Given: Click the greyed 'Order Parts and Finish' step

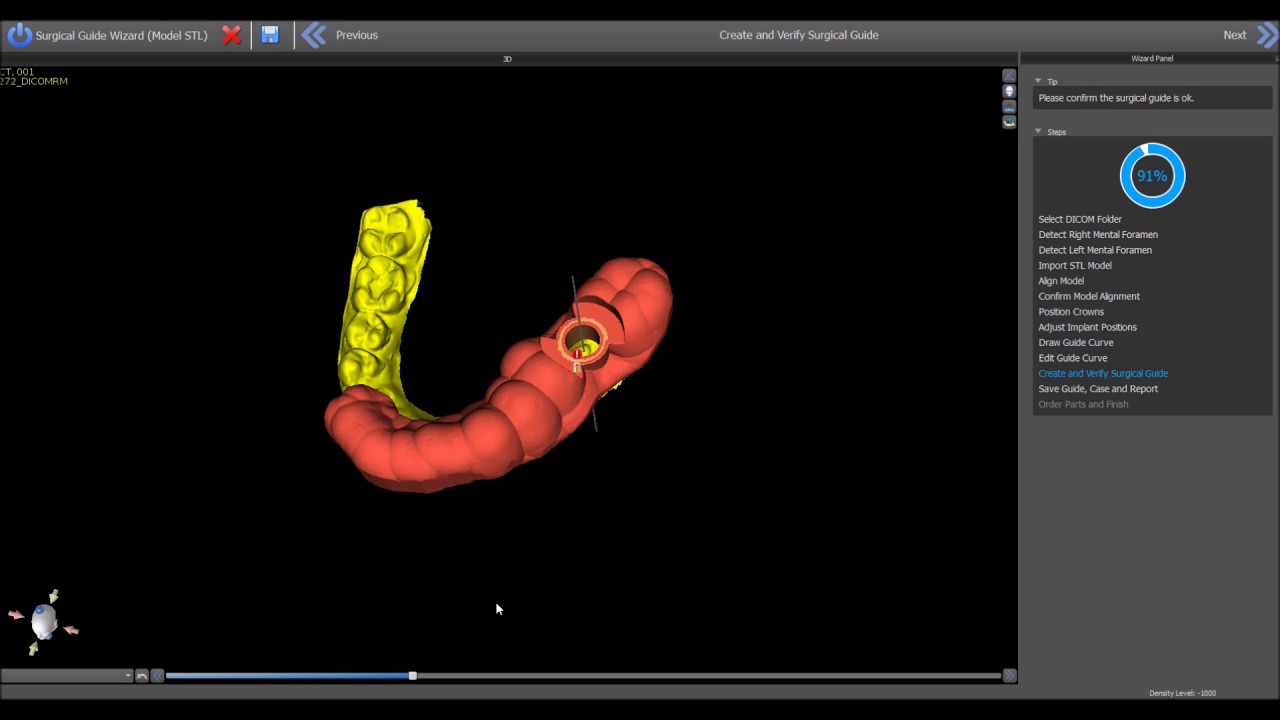Looking at the screenshot, I should 1083,404.
